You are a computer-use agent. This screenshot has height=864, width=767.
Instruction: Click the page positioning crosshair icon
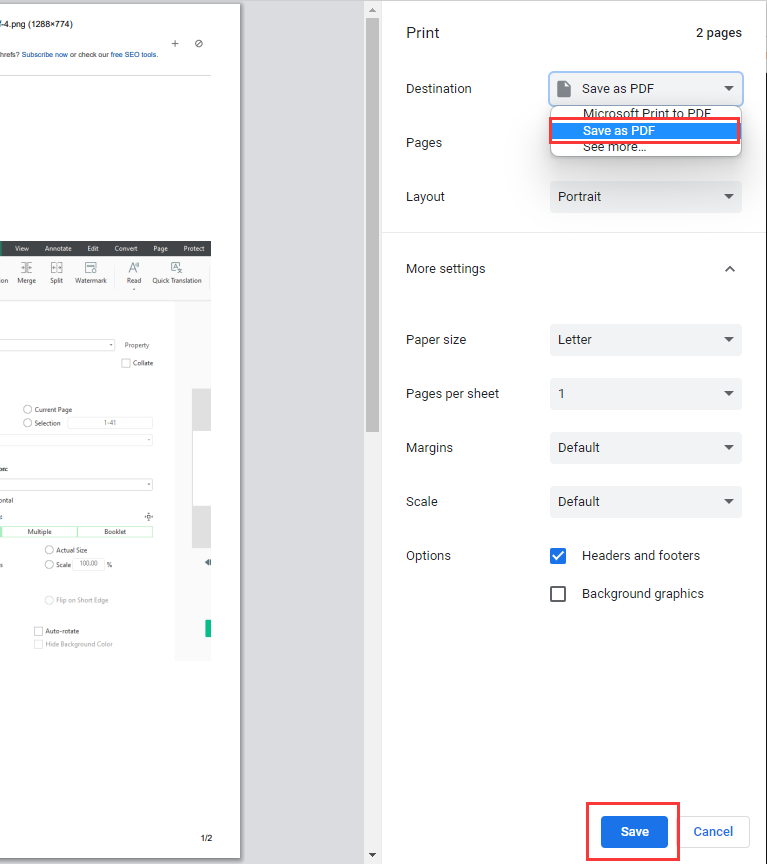pyautogui.click(x=148, y=517)
